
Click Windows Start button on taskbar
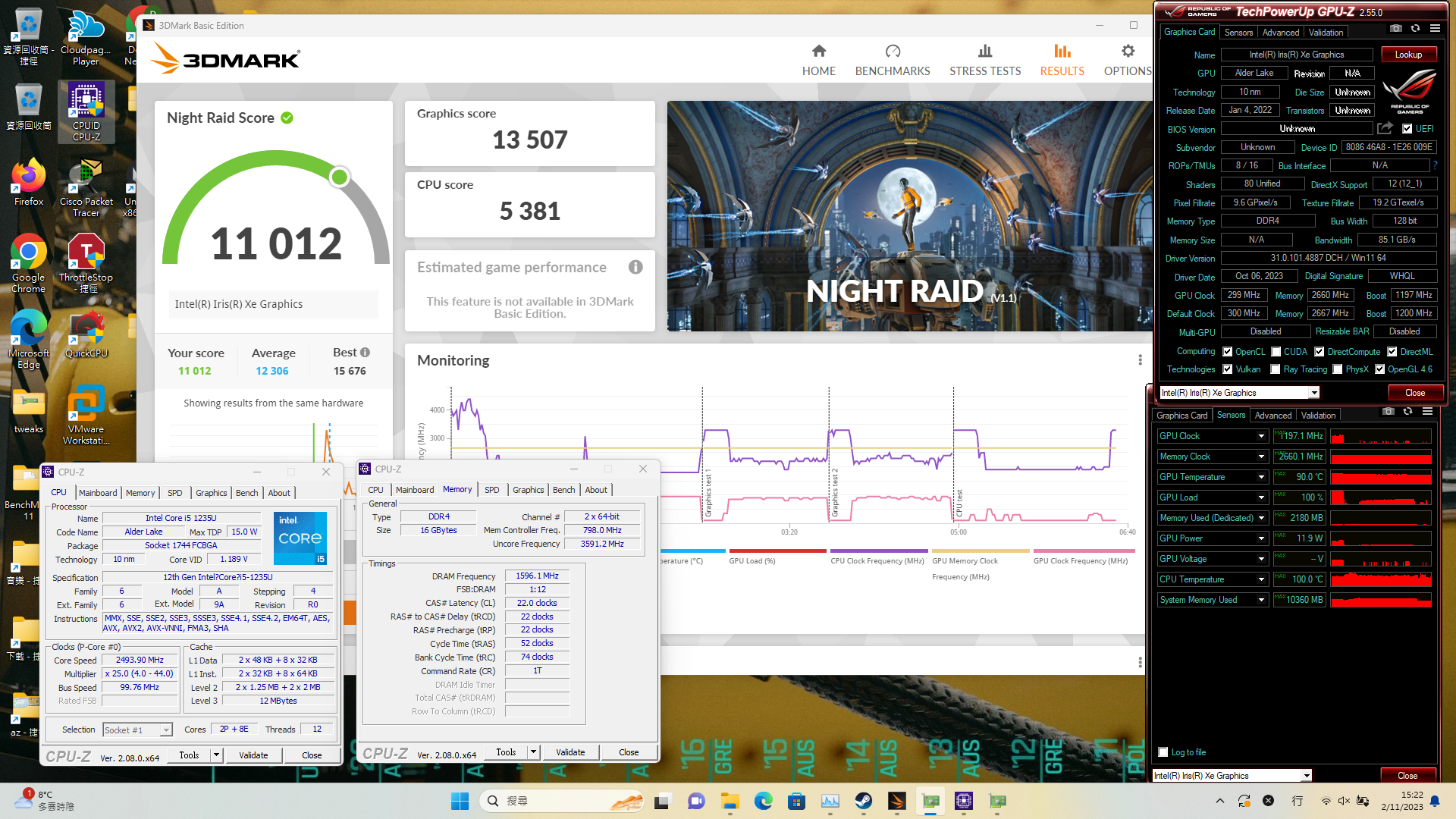460,801
